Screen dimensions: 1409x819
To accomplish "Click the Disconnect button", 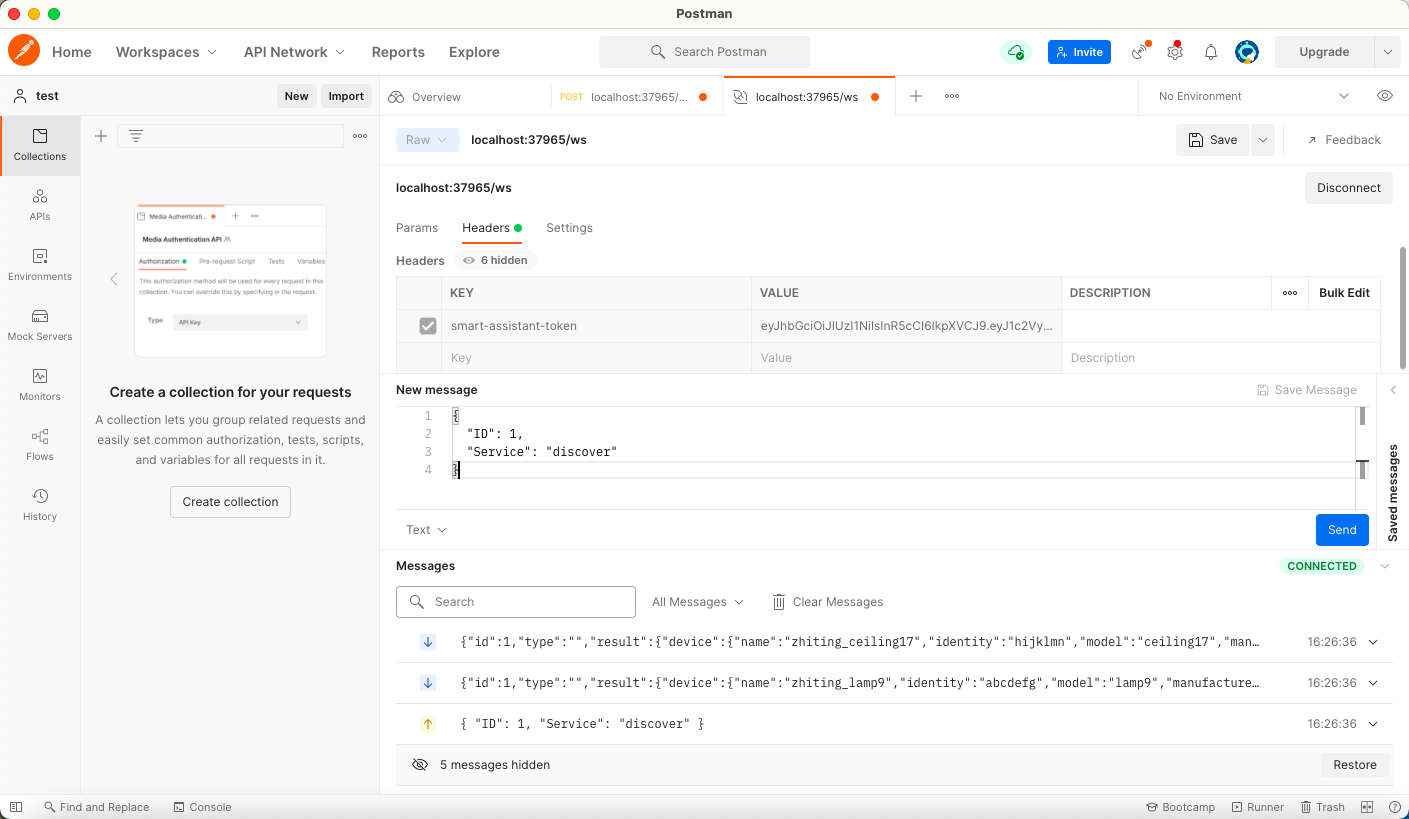I will coord(1348,188).
